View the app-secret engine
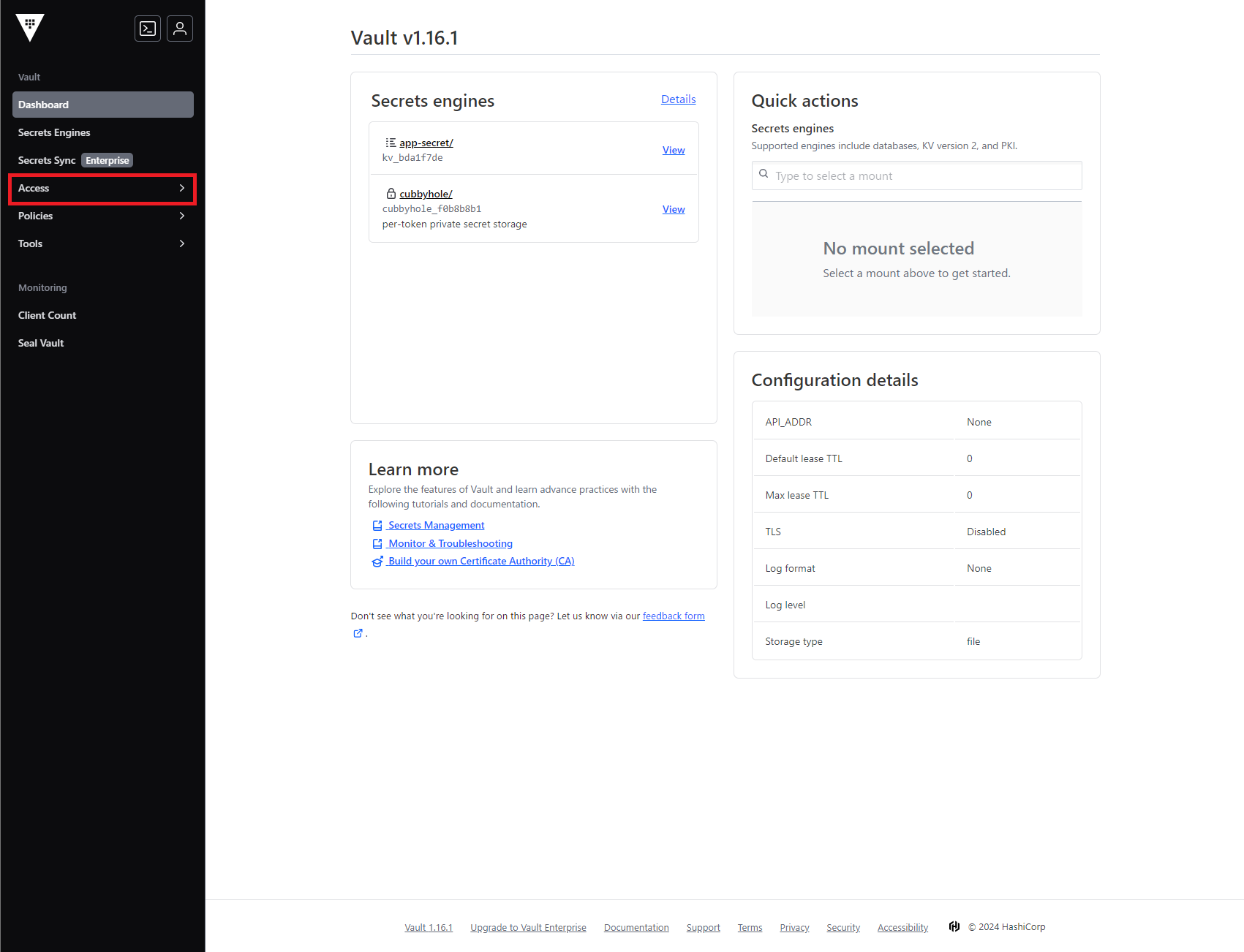Screen dimensions: 1244x952 click(674, 150)
